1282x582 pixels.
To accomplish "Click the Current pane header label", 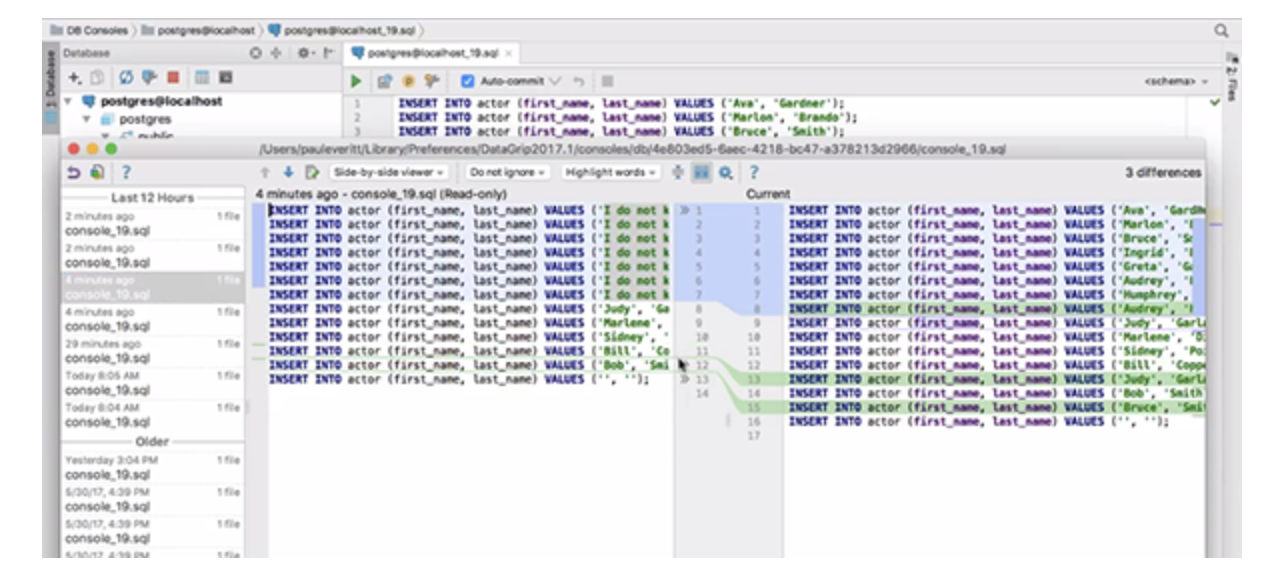I will pos(768,194).
